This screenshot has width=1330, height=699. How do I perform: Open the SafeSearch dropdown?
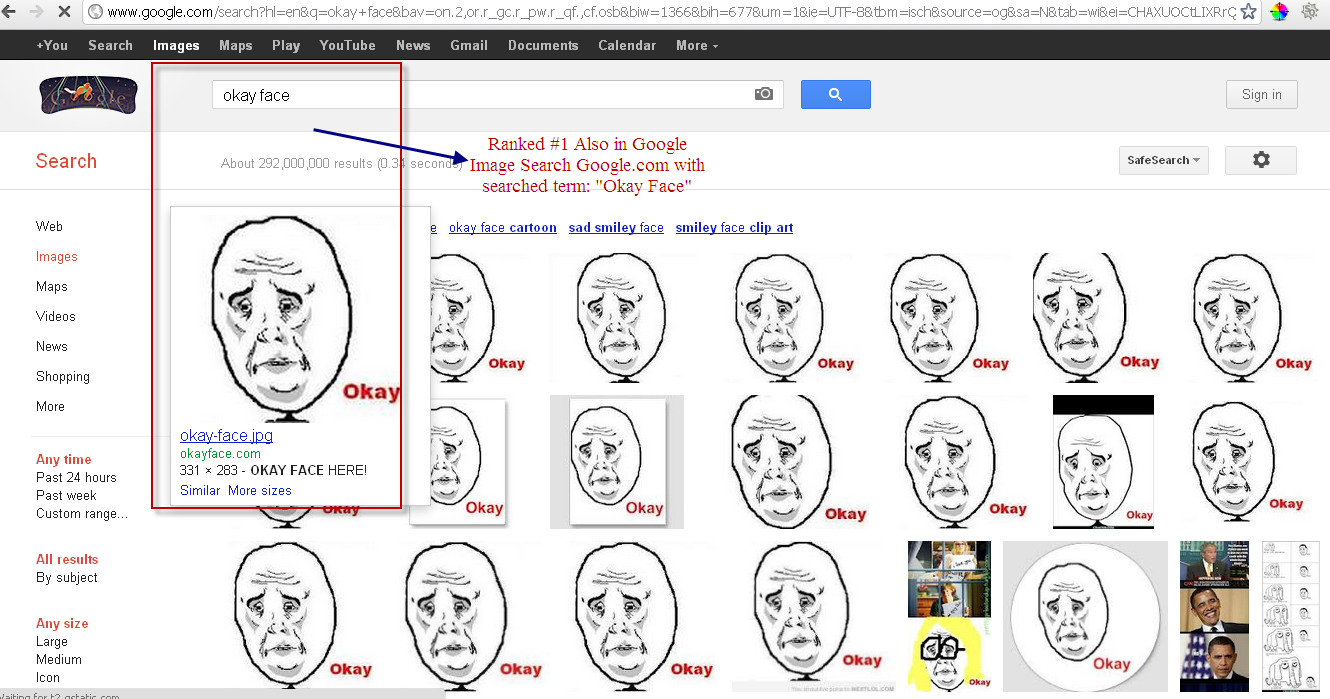tap(1164, 160)
